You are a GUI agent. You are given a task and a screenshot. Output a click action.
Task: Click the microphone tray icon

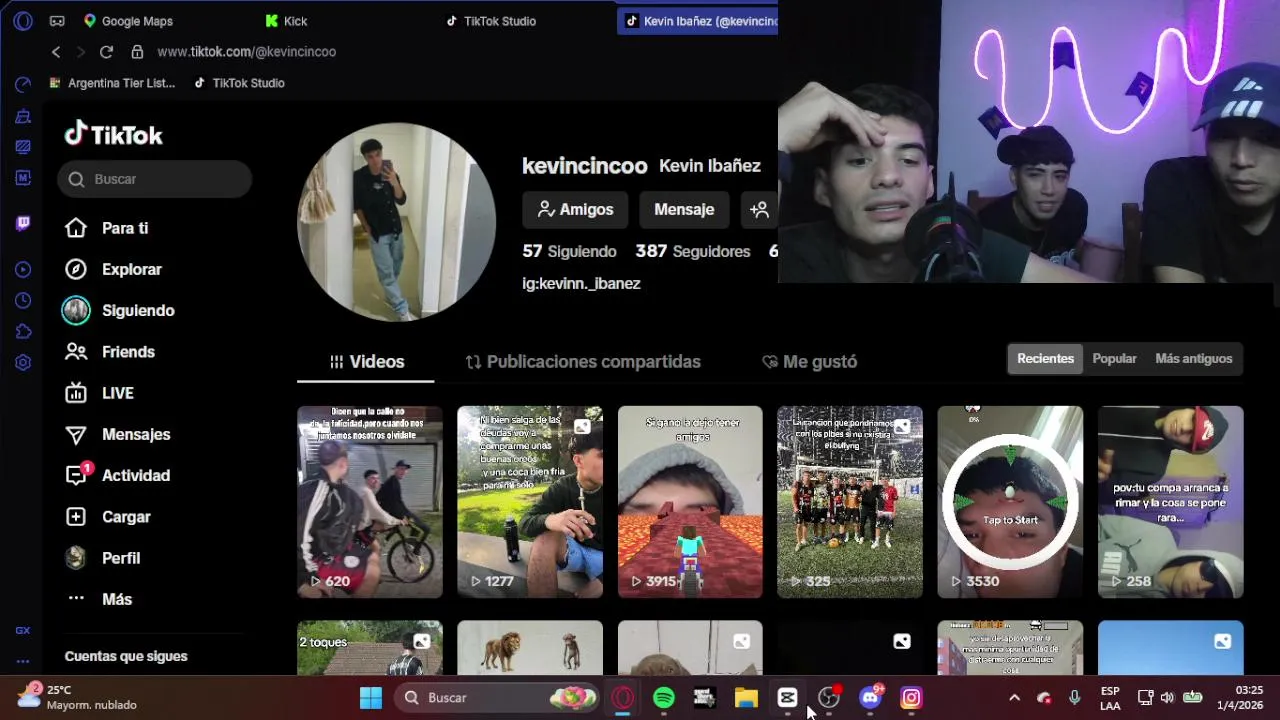coord(1075,698)
